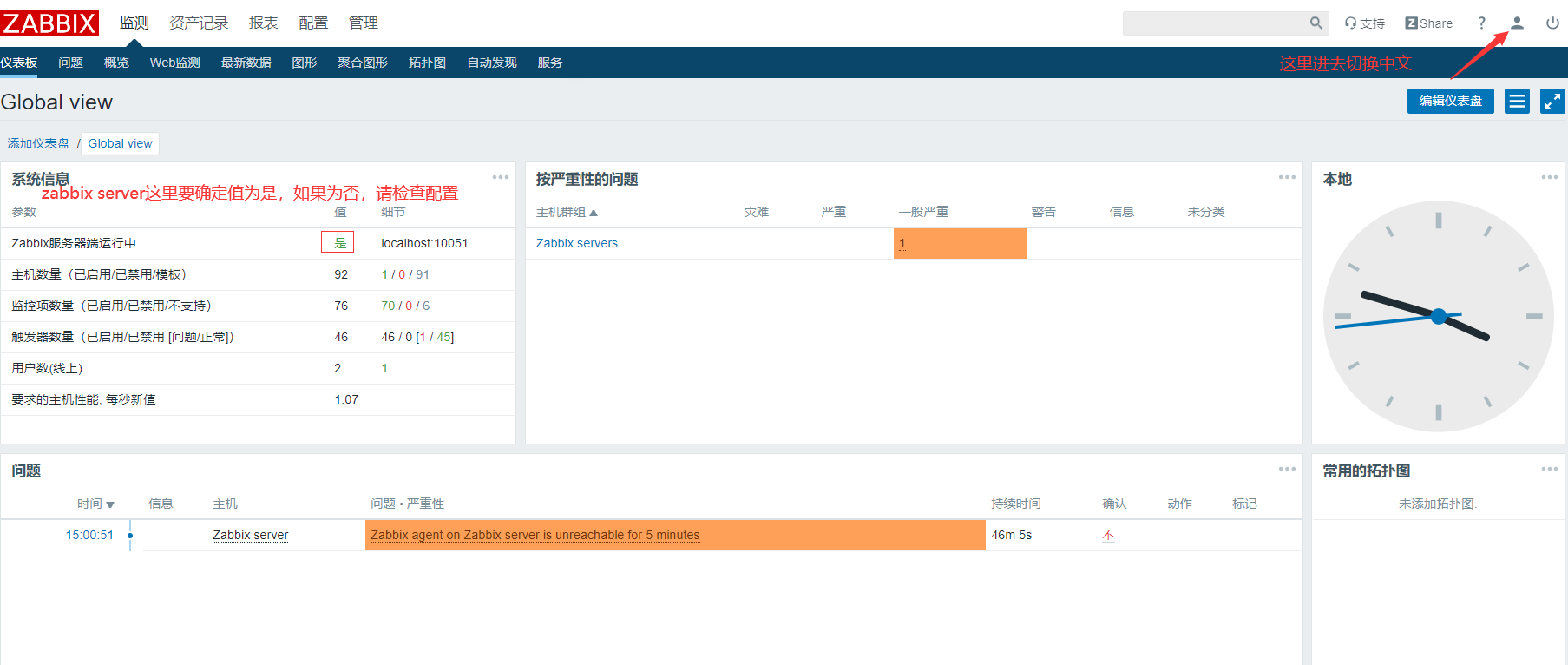Viewport: 1568px width, 665px height.
Task: Sort by 主机群组 column header
Action: [x=567, y=212]
